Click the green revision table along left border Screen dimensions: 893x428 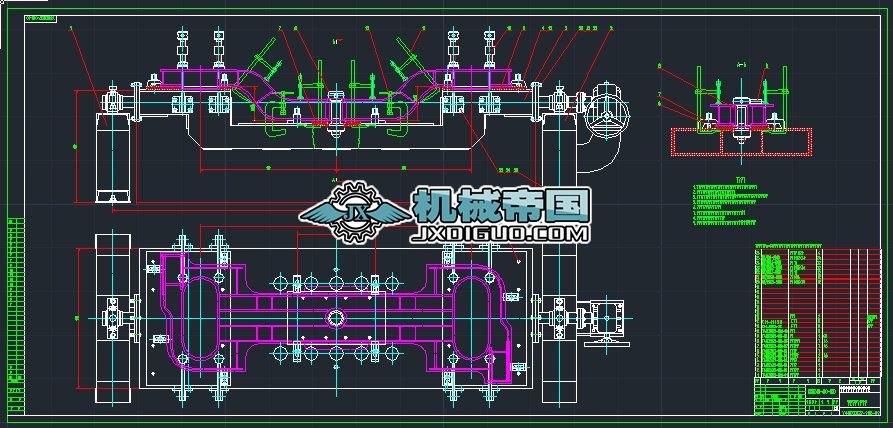16,316
